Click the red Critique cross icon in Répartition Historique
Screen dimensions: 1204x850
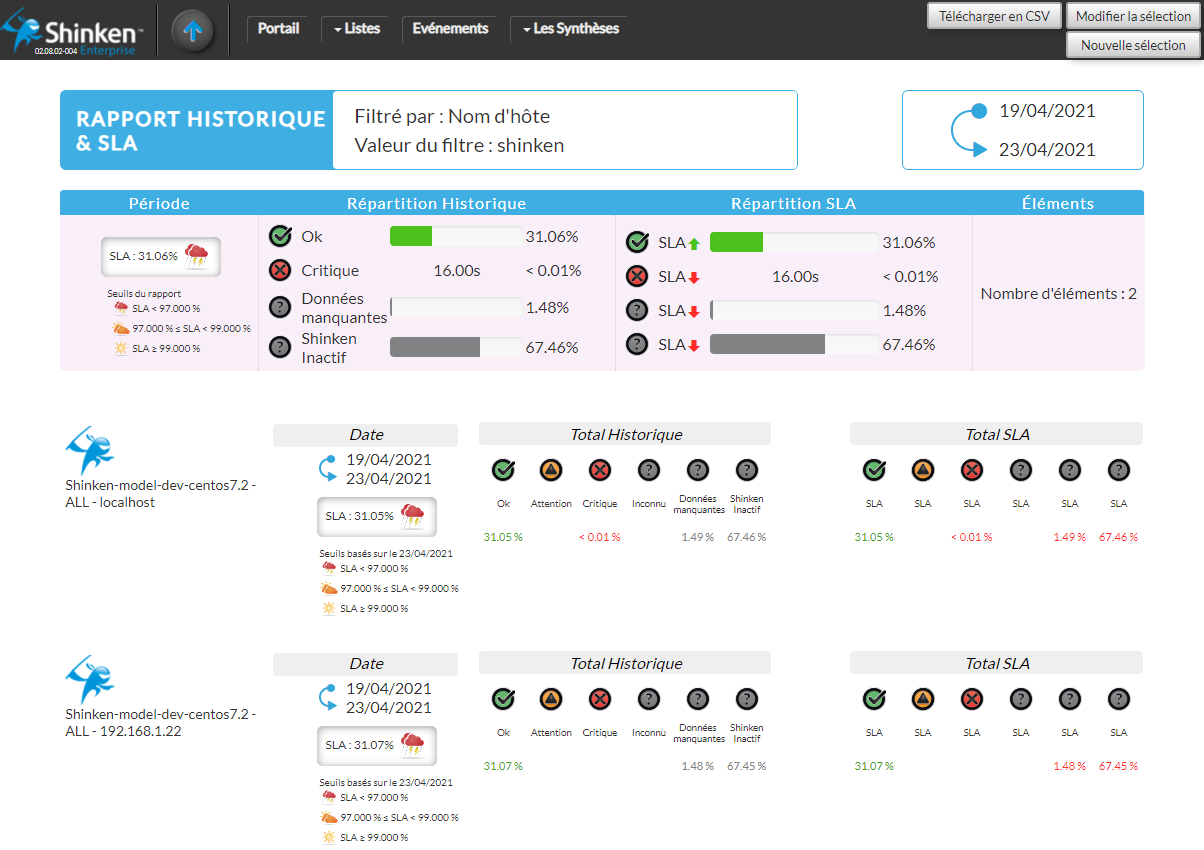coord(280,271)
